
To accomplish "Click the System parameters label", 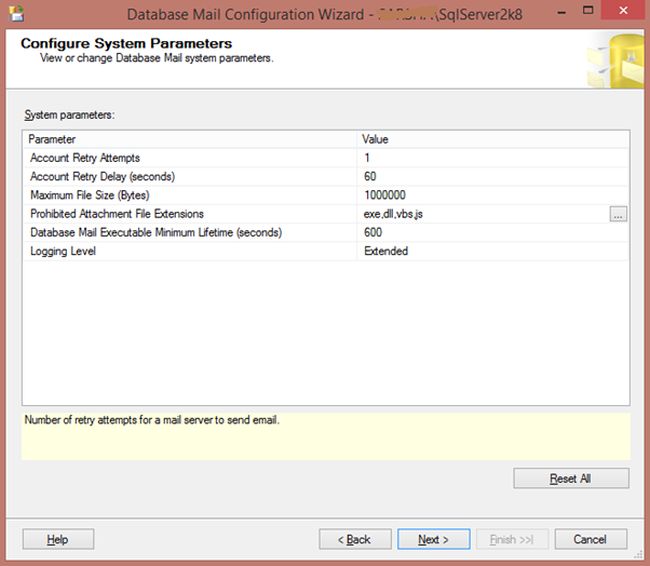I will click(69, 115).
